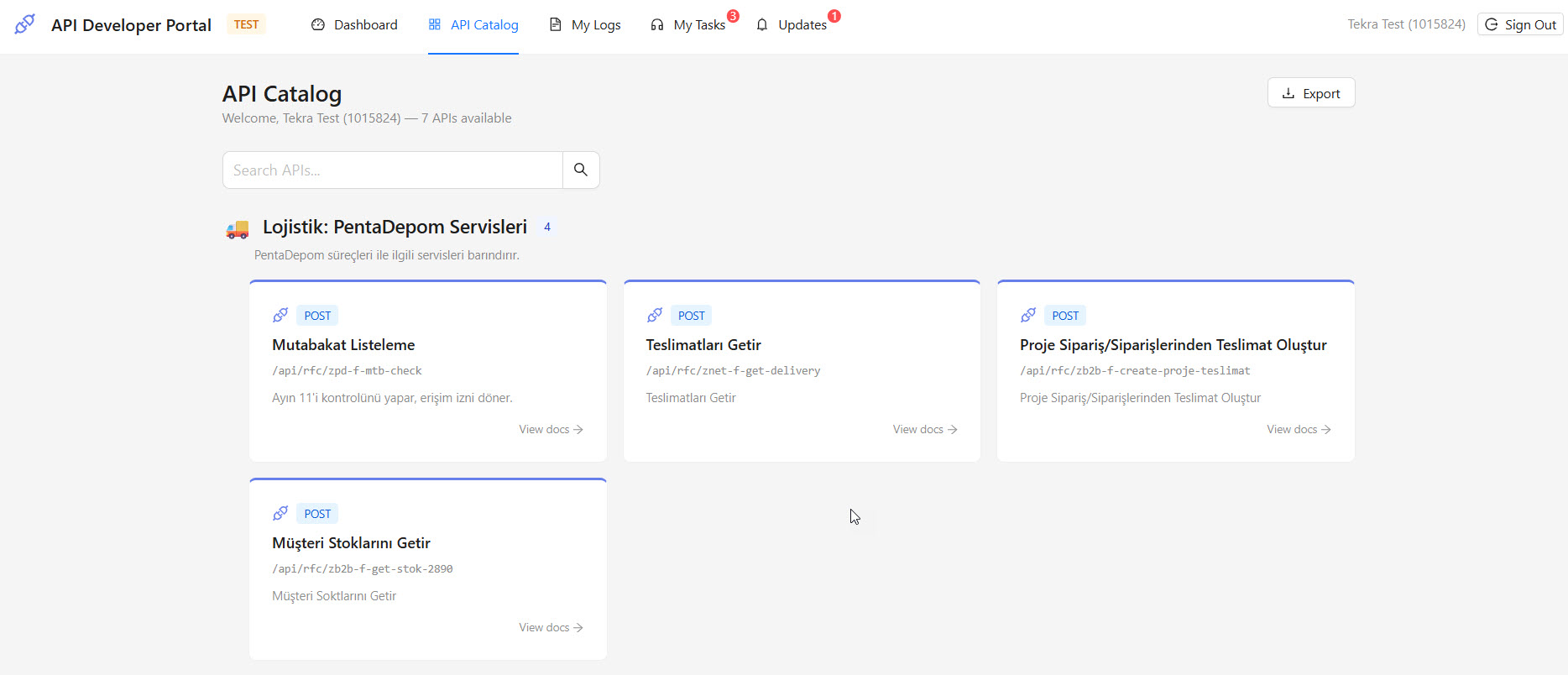Image resolution: width=1568 pixels, height=675 pixels.
Task: Click the link icon on Teslimatları Getir card
Action: click(655, 316)
